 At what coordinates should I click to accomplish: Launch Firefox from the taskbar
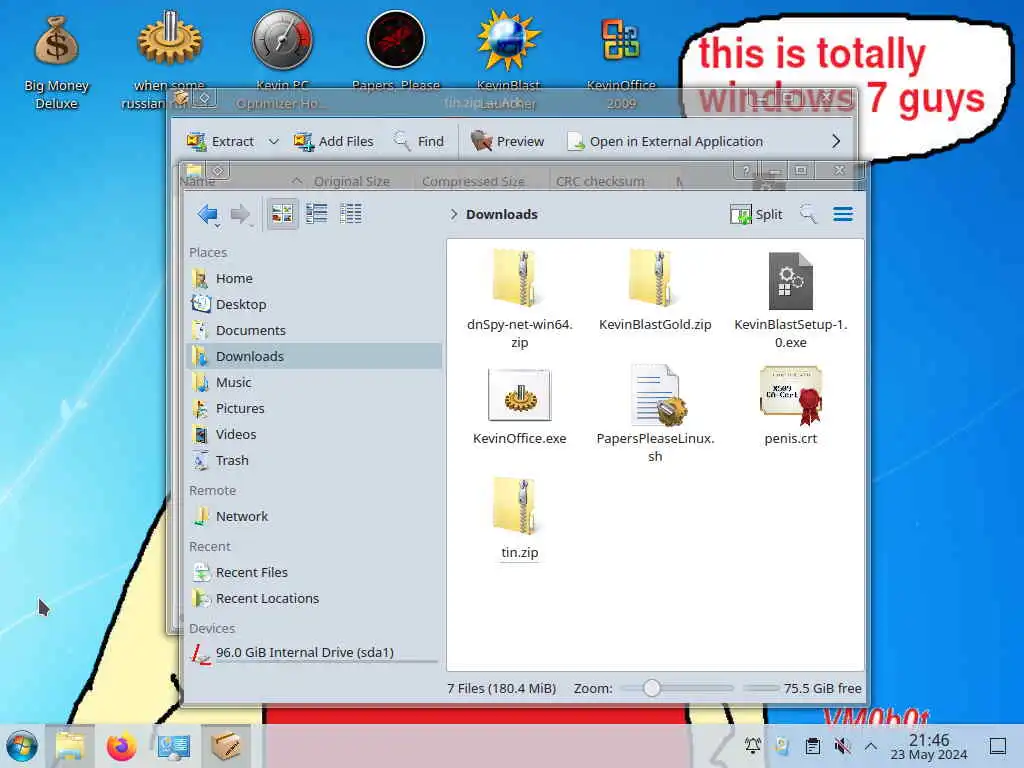(121, 746)
